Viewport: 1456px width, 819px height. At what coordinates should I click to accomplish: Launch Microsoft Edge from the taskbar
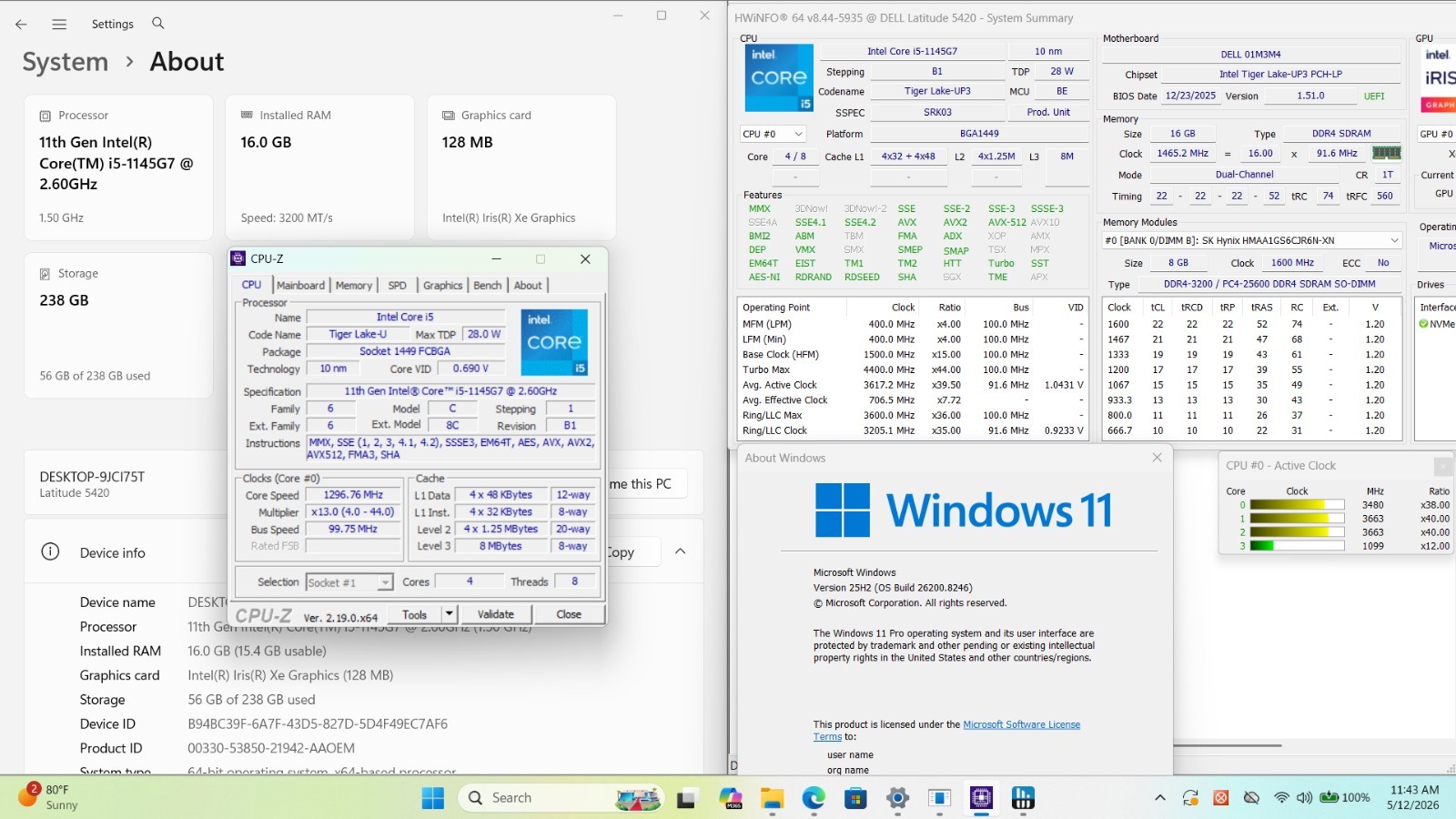(x=814, y=798)
